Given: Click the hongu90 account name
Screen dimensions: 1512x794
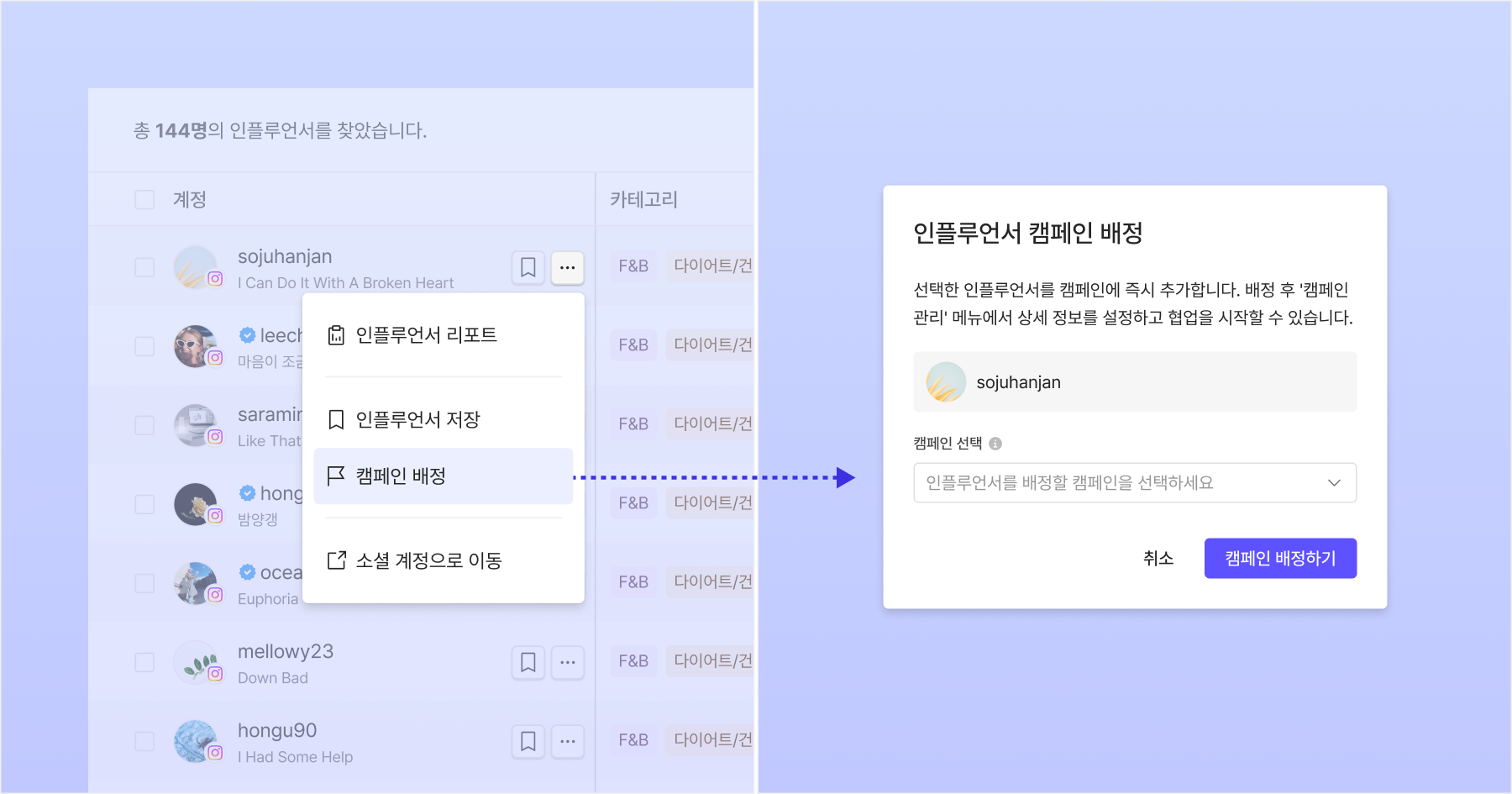Looking at the screenshot, I should pyautogui.click(x=277, y=730).
